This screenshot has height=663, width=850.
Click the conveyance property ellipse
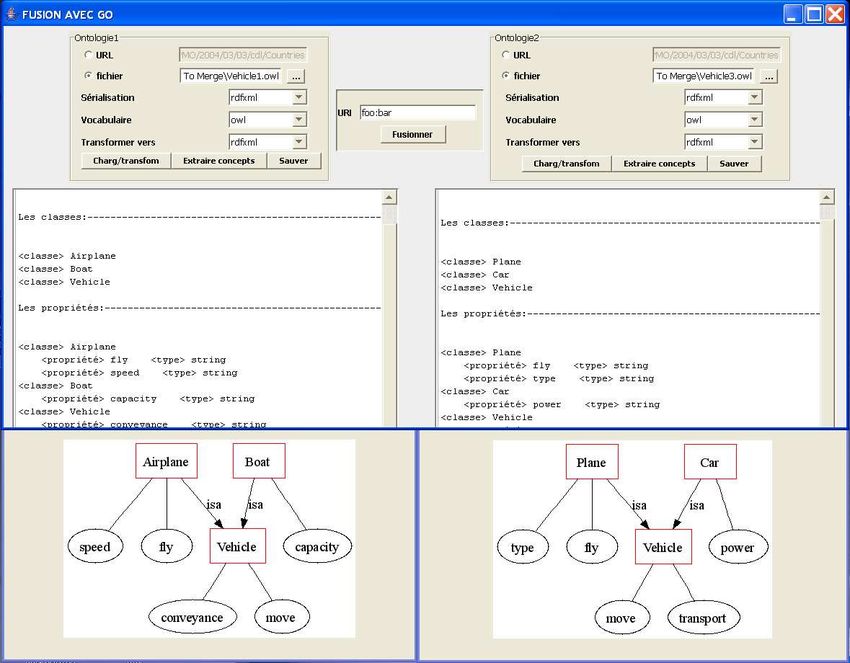(x=192, y=617)
